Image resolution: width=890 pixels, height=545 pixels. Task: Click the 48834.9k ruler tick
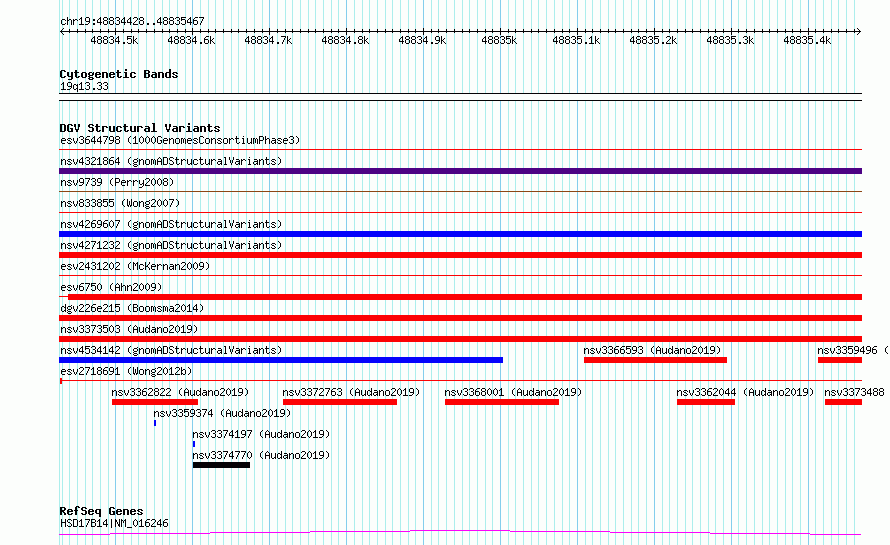(422, 40)
